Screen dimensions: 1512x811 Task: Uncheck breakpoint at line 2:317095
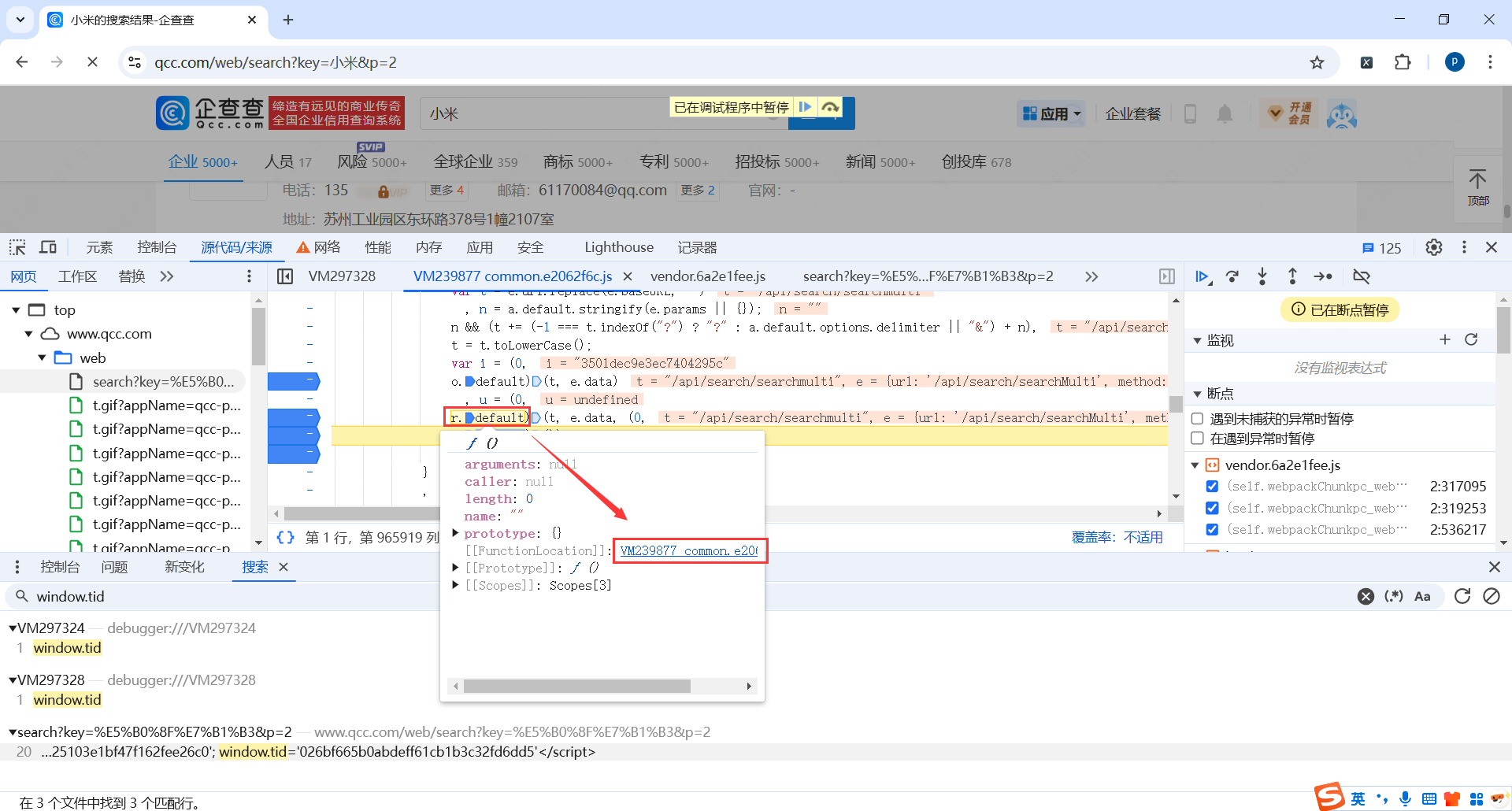click(x=1212, y=487)
